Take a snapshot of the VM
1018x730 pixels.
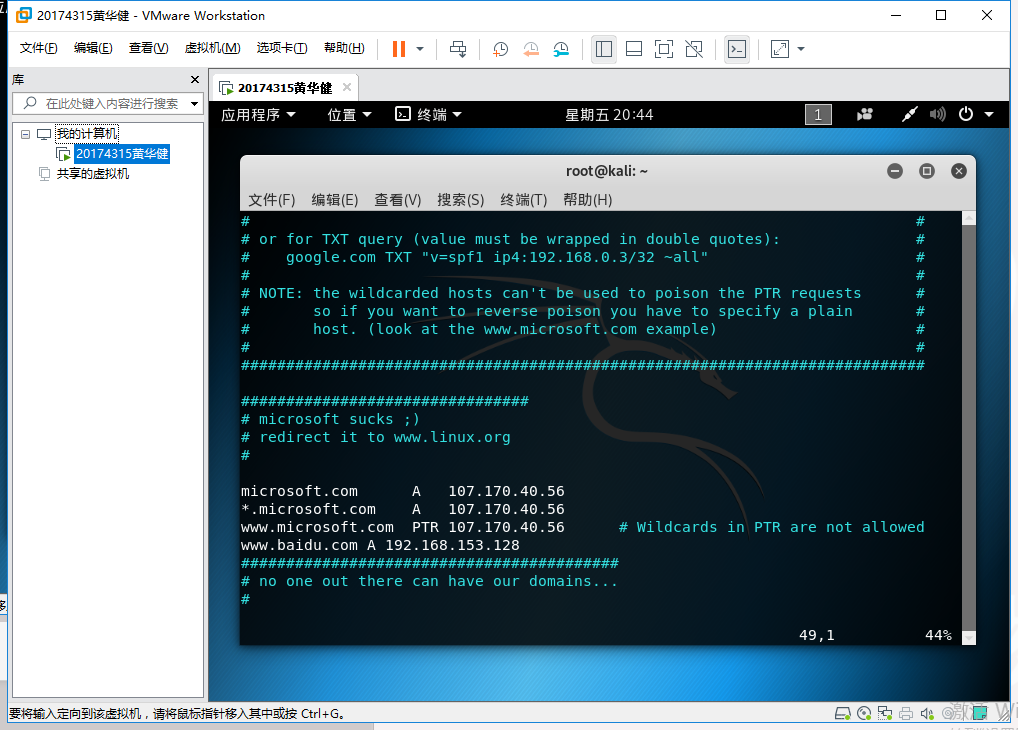pos(501,49)
